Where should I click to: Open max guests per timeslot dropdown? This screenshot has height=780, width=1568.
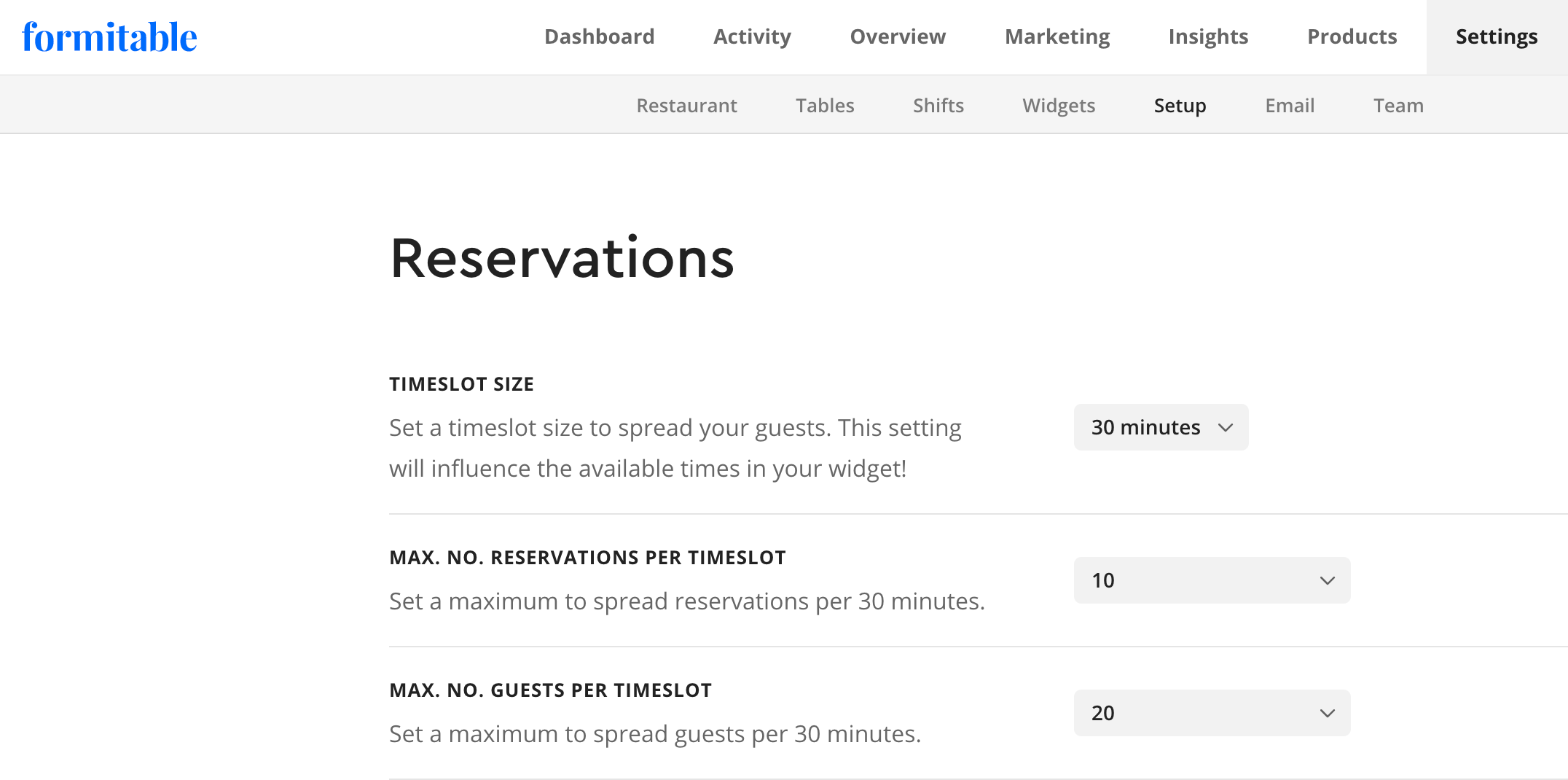[x=1212, y=713]
